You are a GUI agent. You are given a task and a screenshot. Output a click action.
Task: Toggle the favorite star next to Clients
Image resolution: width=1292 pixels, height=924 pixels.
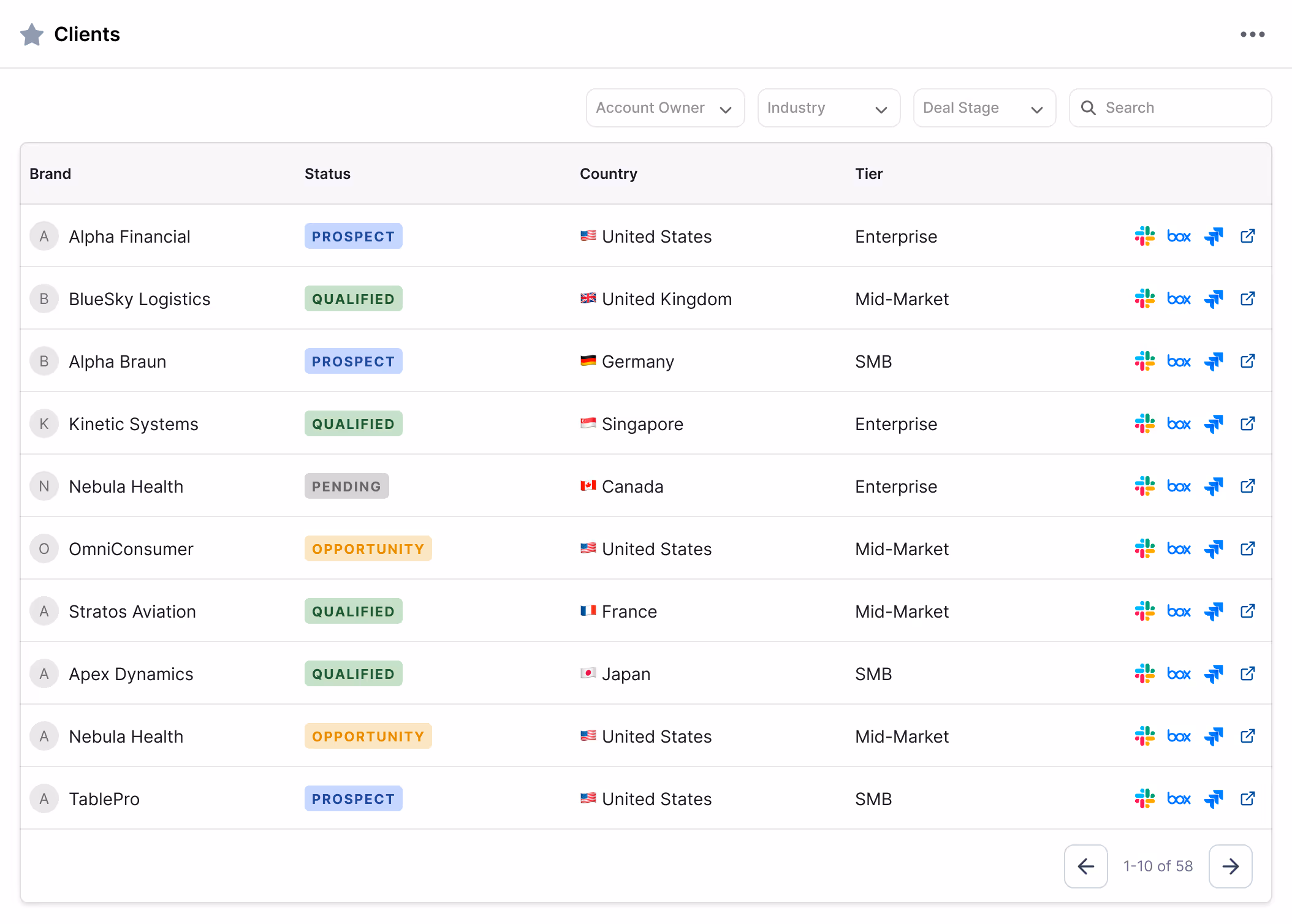(32, 34)
